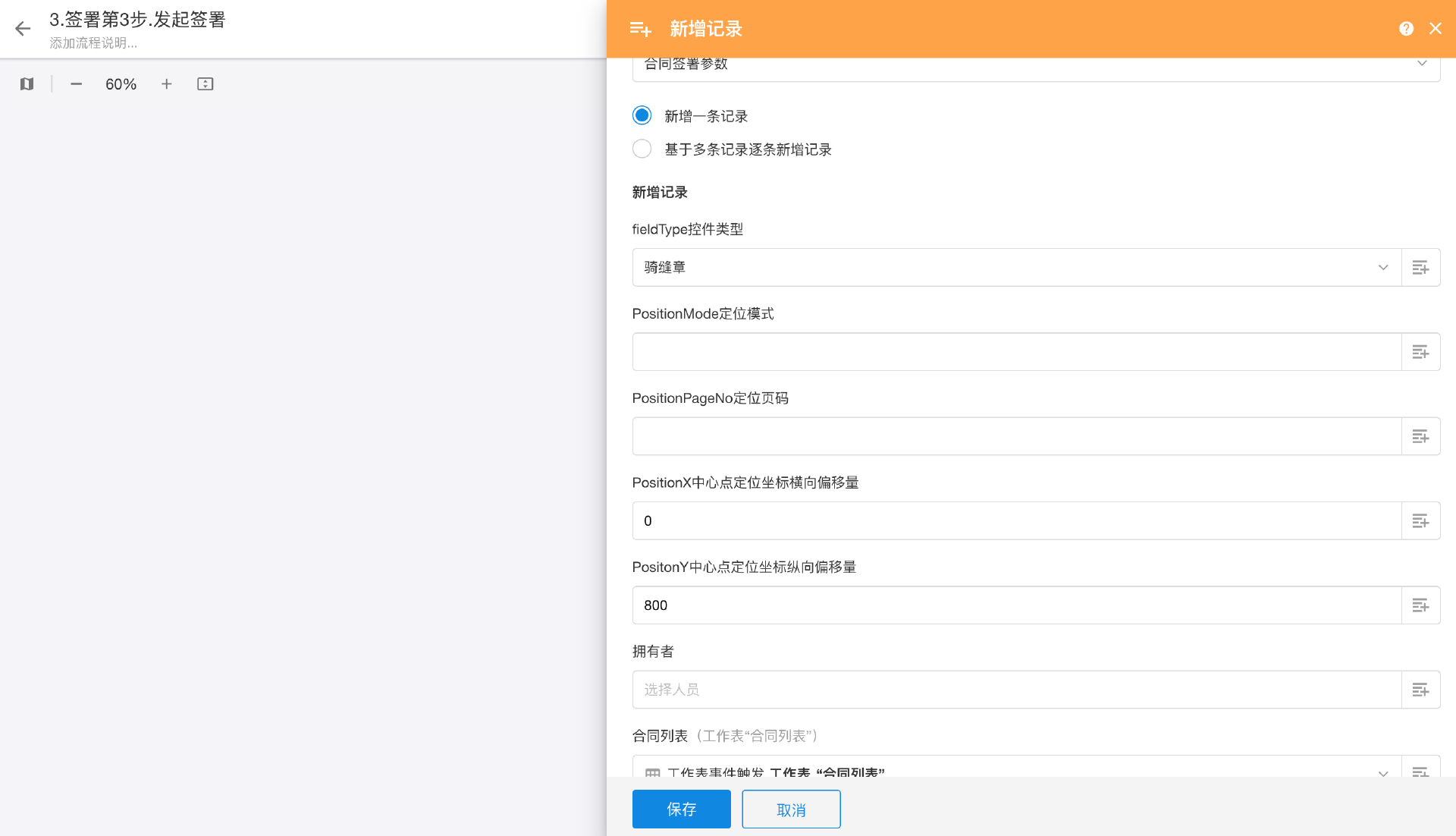
Task: Click dynamic value icon for PositionMode定位模式
Action: click(x=1420, y=352)
